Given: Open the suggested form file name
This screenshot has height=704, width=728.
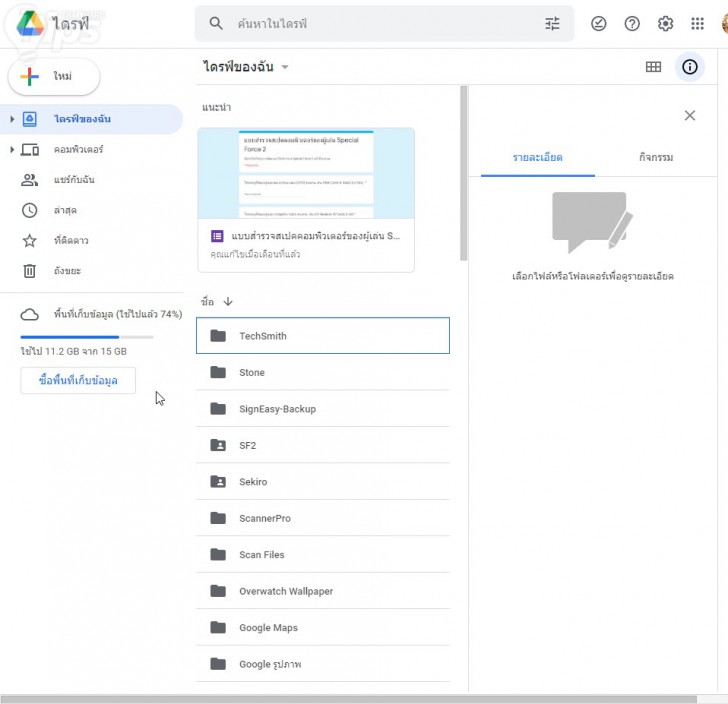Looking at the screenshot, I should pyautogui.click(x=315, y=236).
